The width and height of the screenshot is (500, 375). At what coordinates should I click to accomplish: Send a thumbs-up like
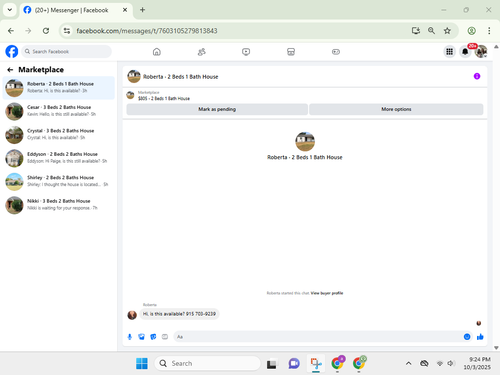click(x=480, y=337)
